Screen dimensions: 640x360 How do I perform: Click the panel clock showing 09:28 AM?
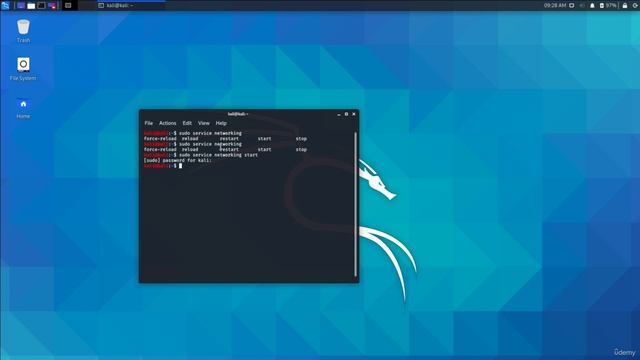tap(555, 5)
